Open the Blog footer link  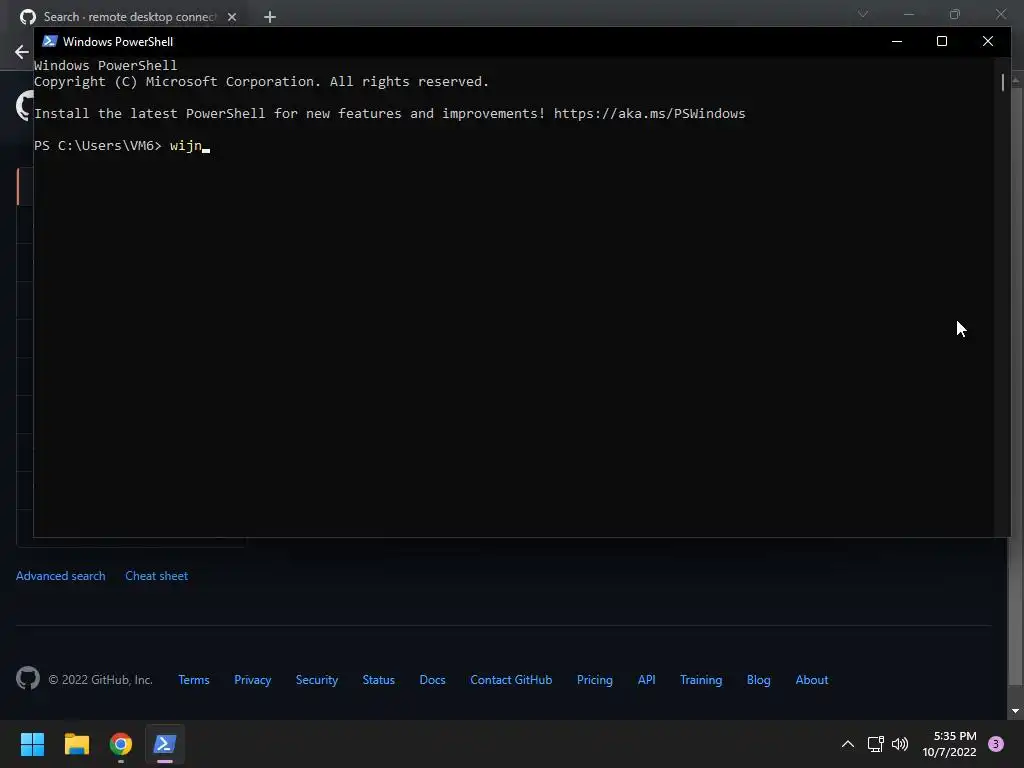coord(759,680)
